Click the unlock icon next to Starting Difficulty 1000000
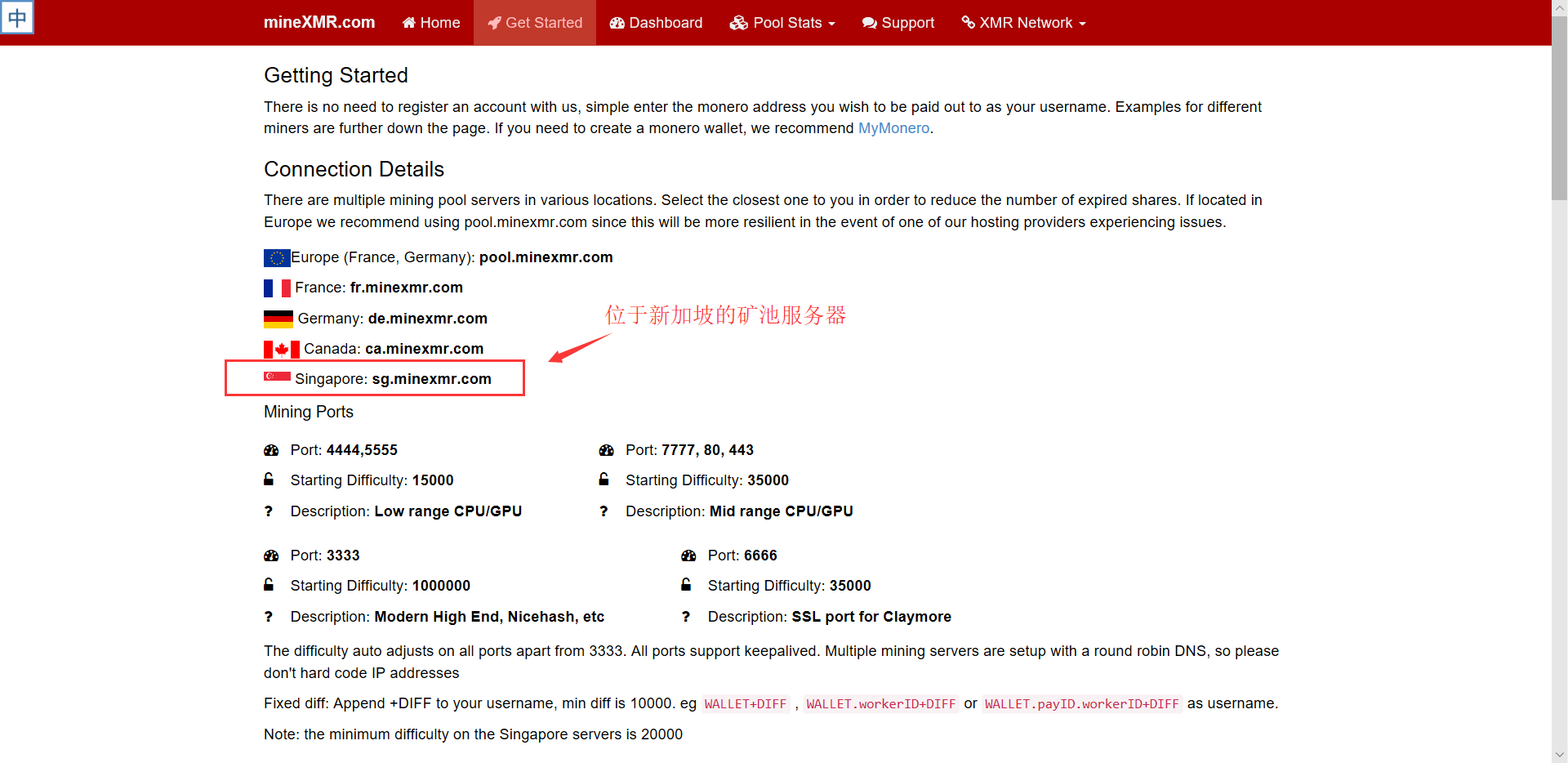 (x=269, y=585)
